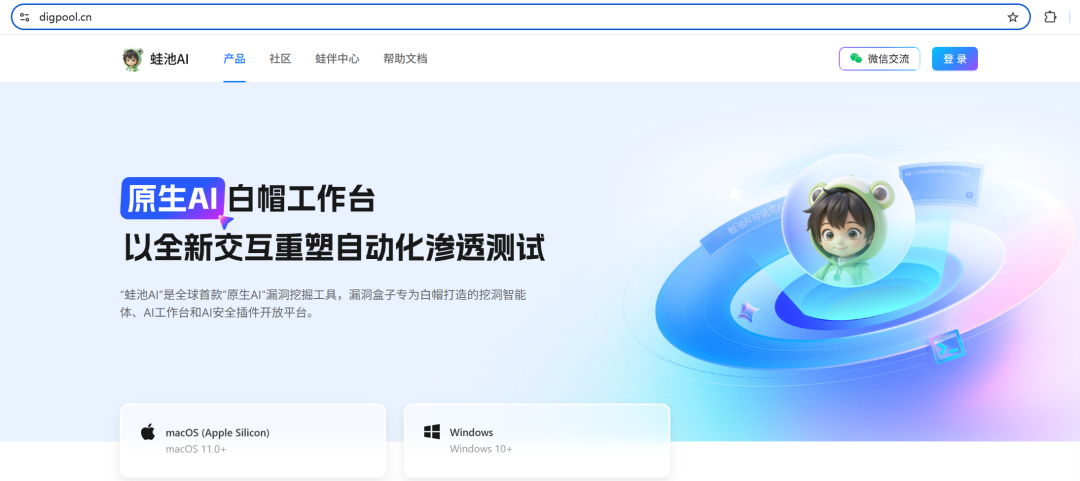Click the 原生AI highlighted heading badge
1080x481 pixels.
click(x=173, y=198)
